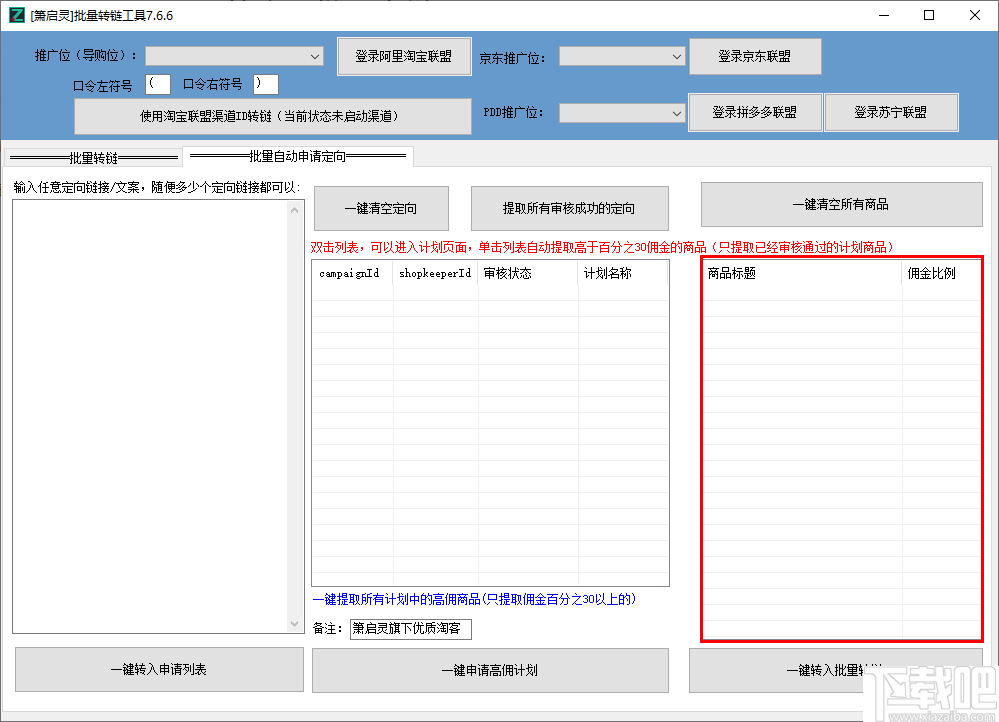999x722 pixels.
Task: Select the 批量自动申请定向 tab
Action: [299, 156]
